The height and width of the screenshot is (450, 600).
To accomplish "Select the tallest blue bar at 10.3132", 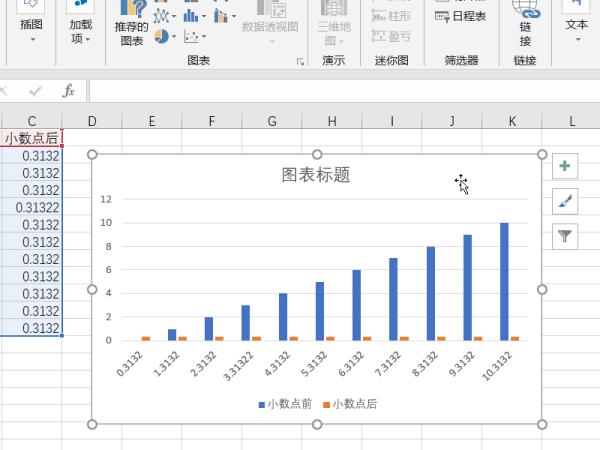I will click(x=504, y=282).
